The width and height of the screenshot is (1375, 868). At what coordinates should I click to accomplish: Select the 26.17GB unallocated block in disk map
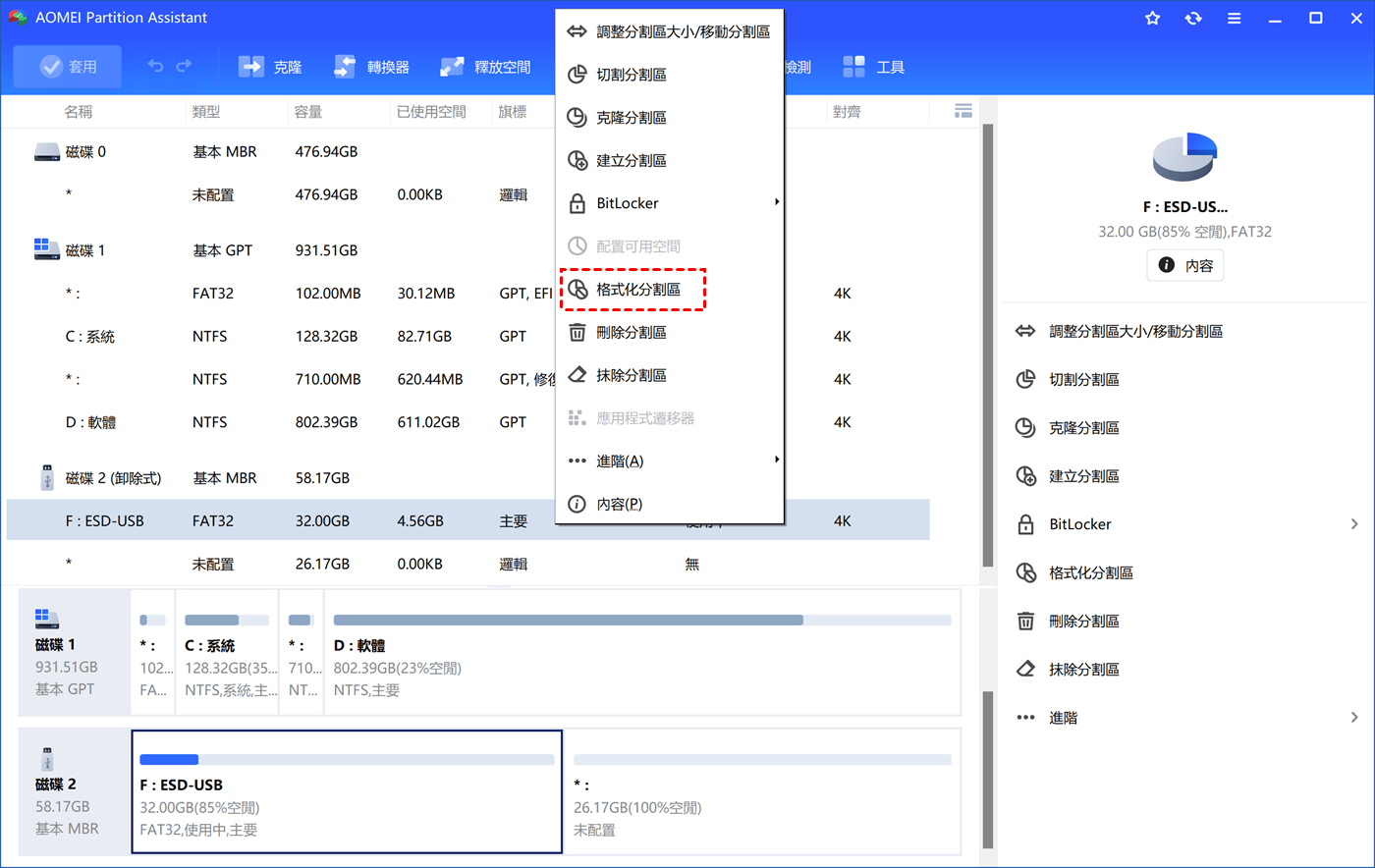(x=762, y=791)
